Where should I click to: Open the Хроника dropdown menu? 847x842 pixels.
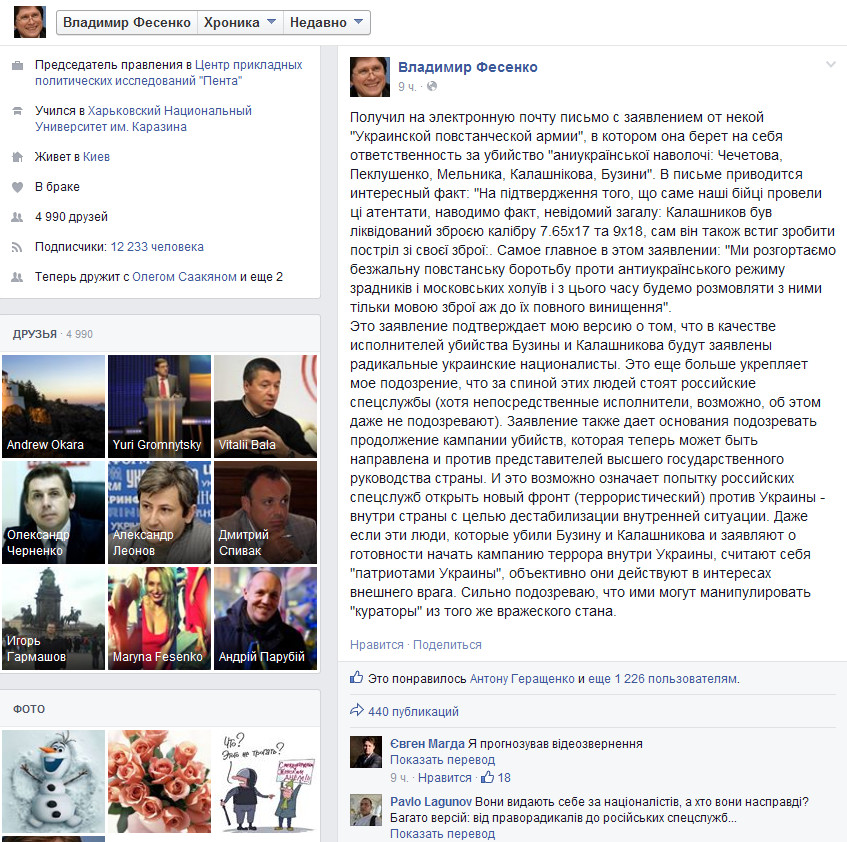pyautogui.click(x=240, y=23)
